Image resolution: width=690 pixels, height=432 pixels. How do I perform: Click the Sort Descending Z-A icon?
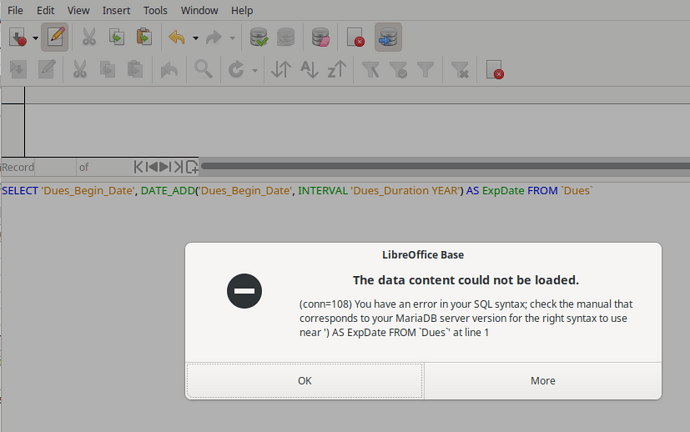pos(337,69)
